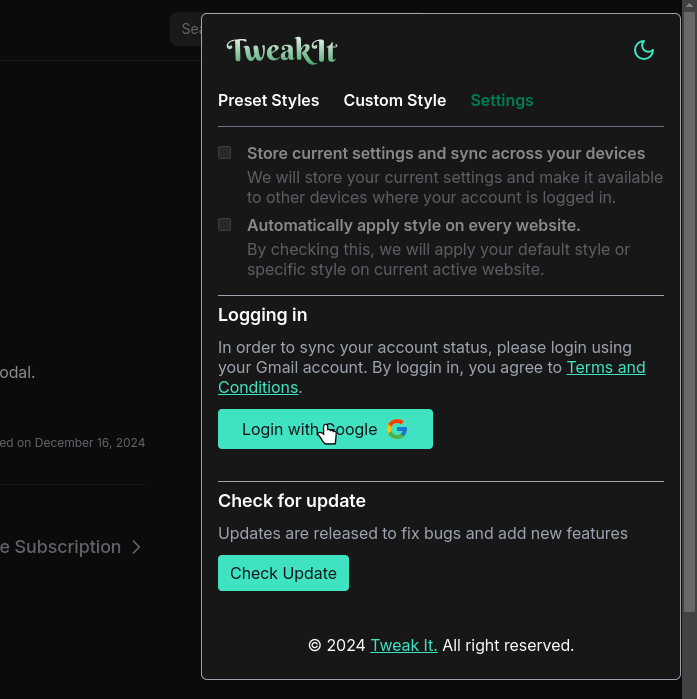This screenshot has width=697, height=699.
Task: Click the 'Check for update' section heading
Action: [292, 501]
